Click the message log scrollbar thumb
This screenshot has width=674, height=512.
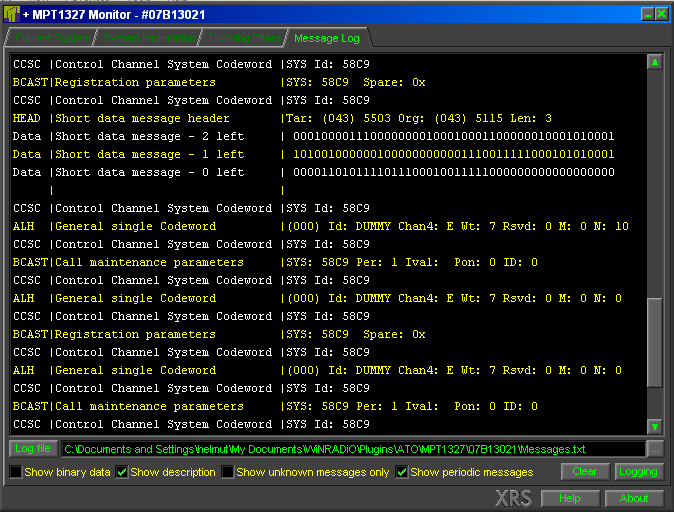tap(655, 343)
